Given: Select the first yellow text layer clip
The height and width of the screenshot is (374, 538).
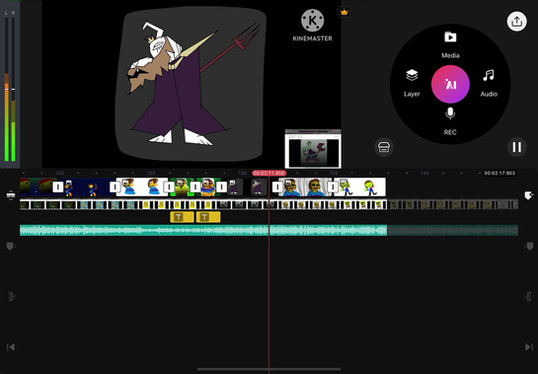Looking at the screenshot, I should pos(182,217).
